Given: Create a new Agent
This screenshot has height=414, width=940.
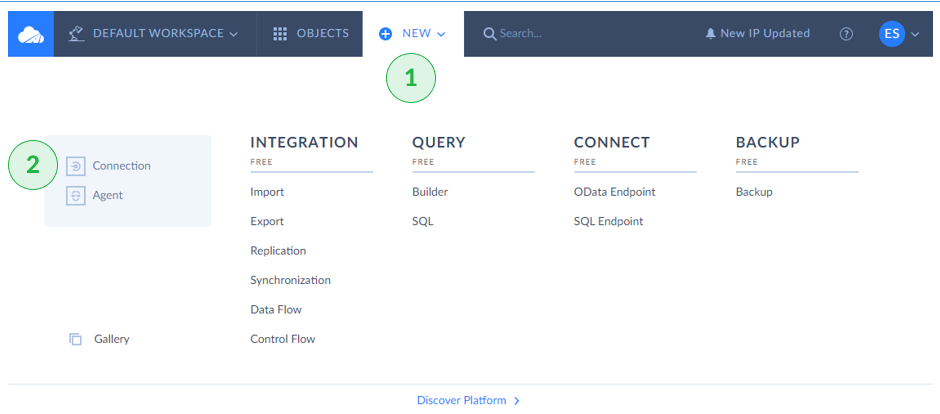Looking at the screenshot, I should (x=107, y=195).
